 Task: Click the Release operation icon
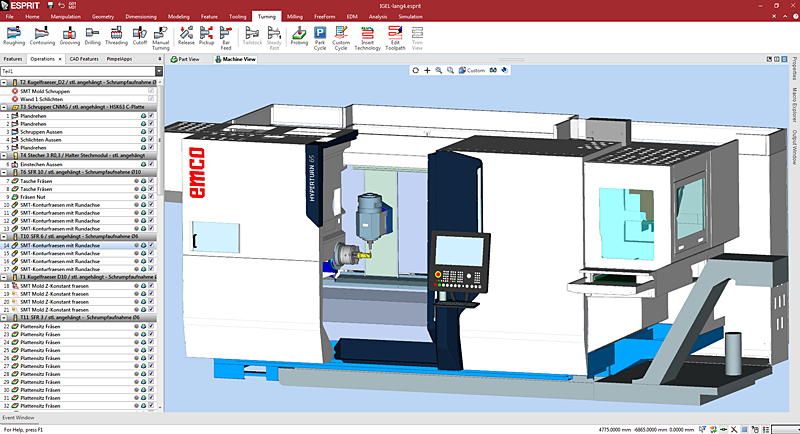186,37
